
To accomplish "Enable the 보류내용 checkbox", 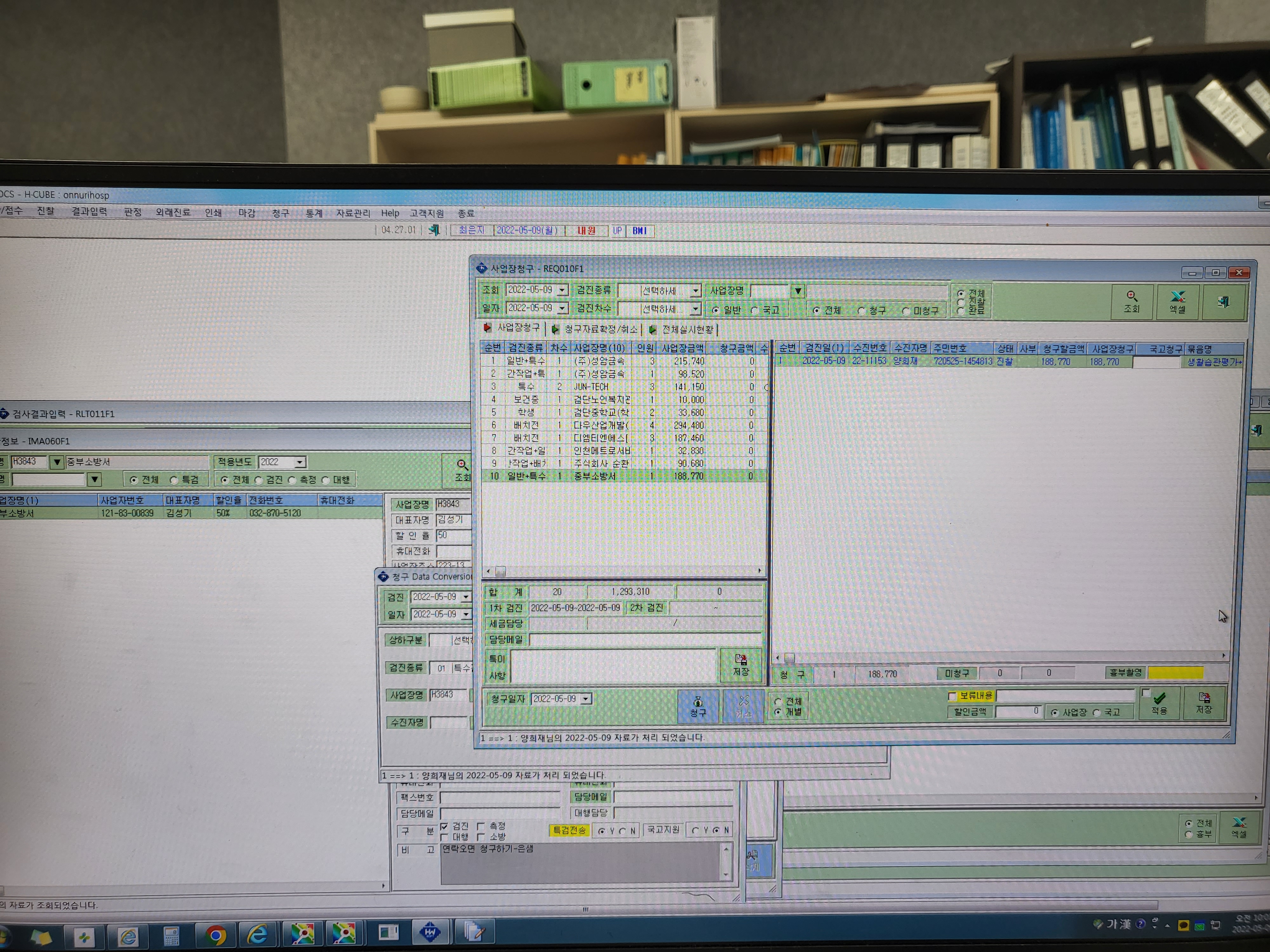I will point(952,696).
